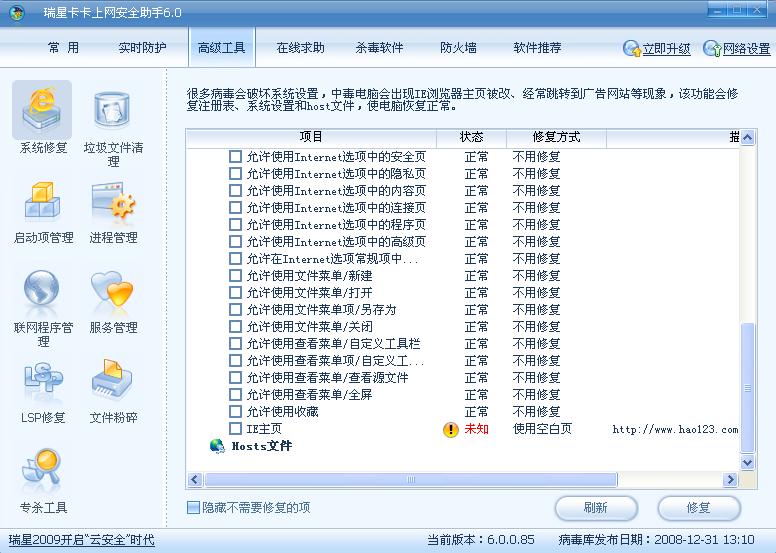The height and width of the screenshot is (553, 776).
Task: Click the vertical scrollbar up arrow
Action: tap(747, 138)
